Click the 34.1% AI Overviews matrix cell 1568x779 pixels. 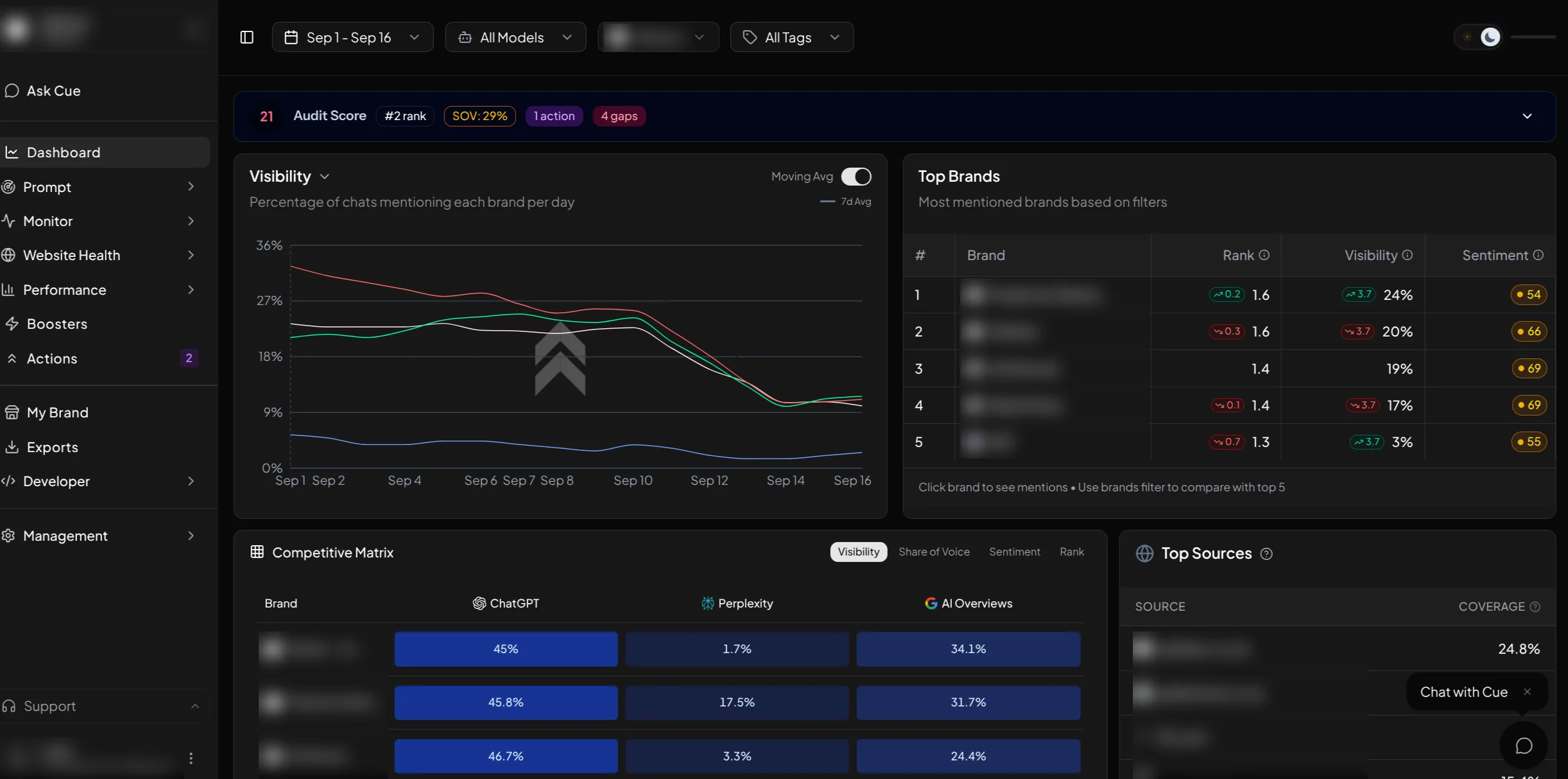[968, 649]
